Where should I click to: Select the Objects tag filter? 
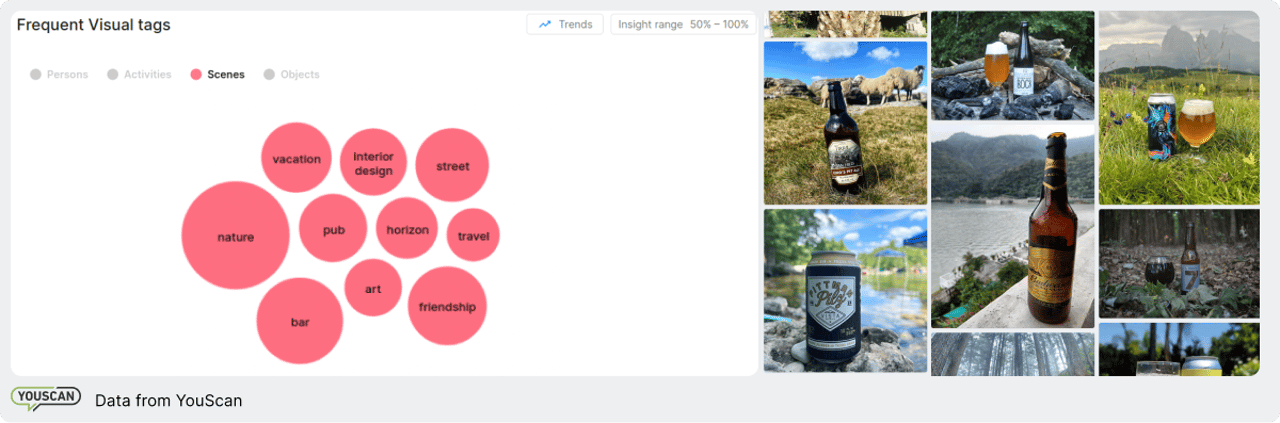point(291,75)
